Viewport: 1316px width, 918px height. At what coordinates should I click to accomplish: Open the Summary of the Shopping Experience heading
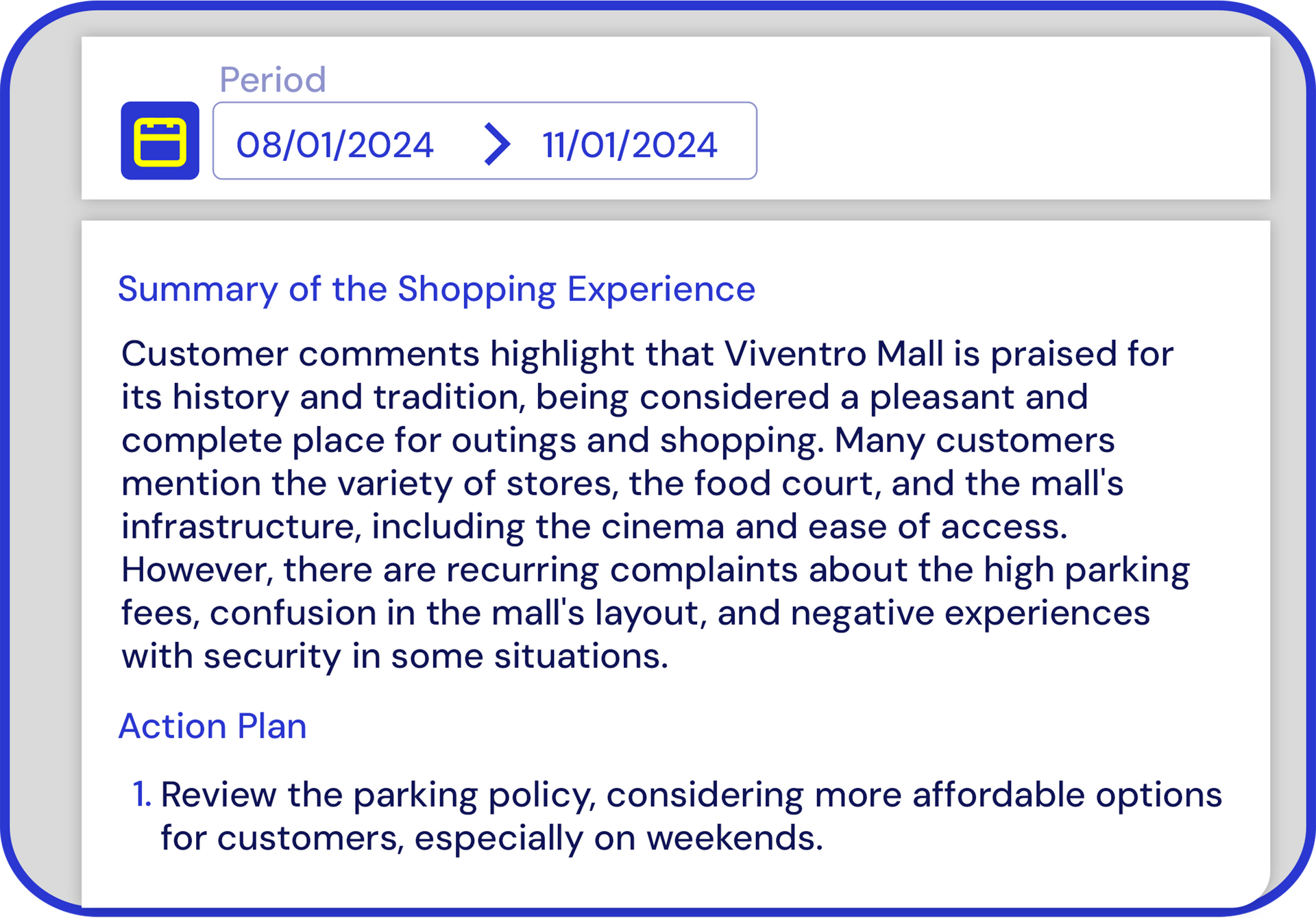click(437, 289)
